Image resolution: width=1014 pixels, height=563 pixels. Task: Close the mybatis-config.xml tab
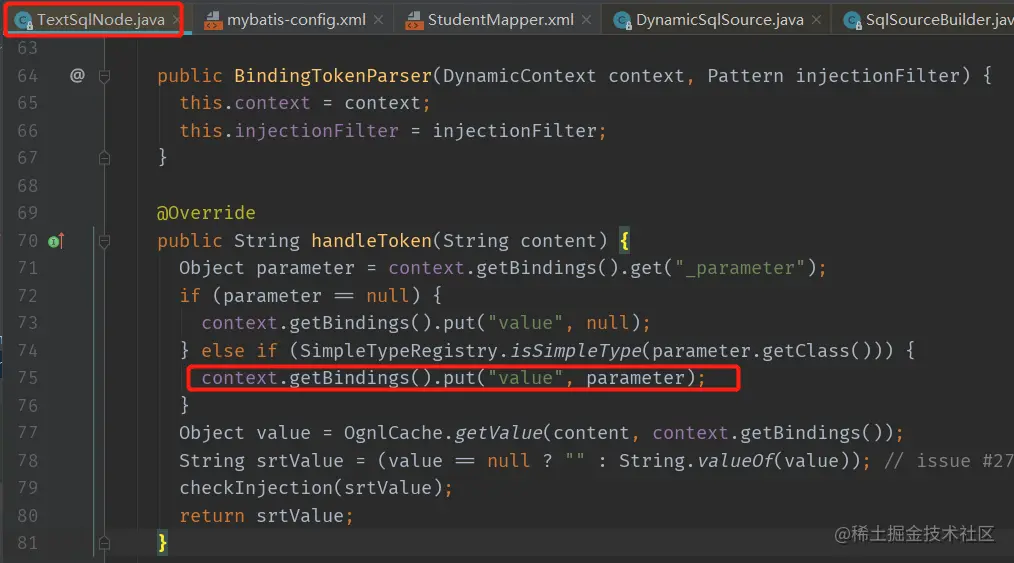[378, 20]
